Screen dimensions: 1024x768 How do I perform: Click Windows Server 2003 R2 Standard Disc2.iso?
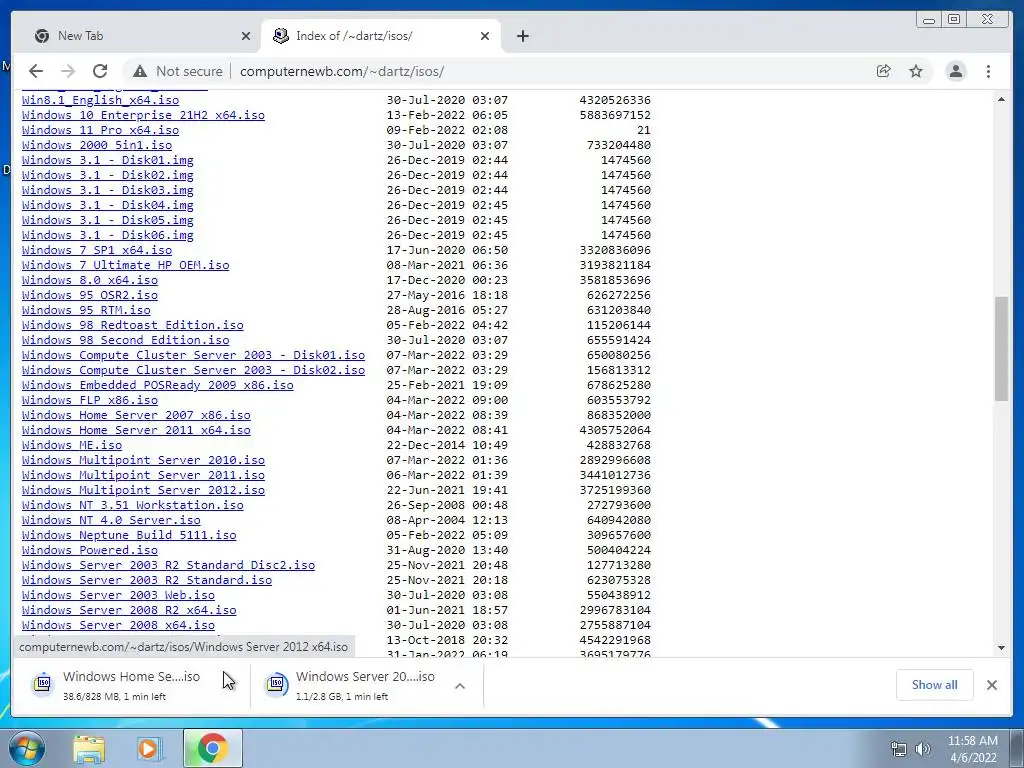coord(168,566)
